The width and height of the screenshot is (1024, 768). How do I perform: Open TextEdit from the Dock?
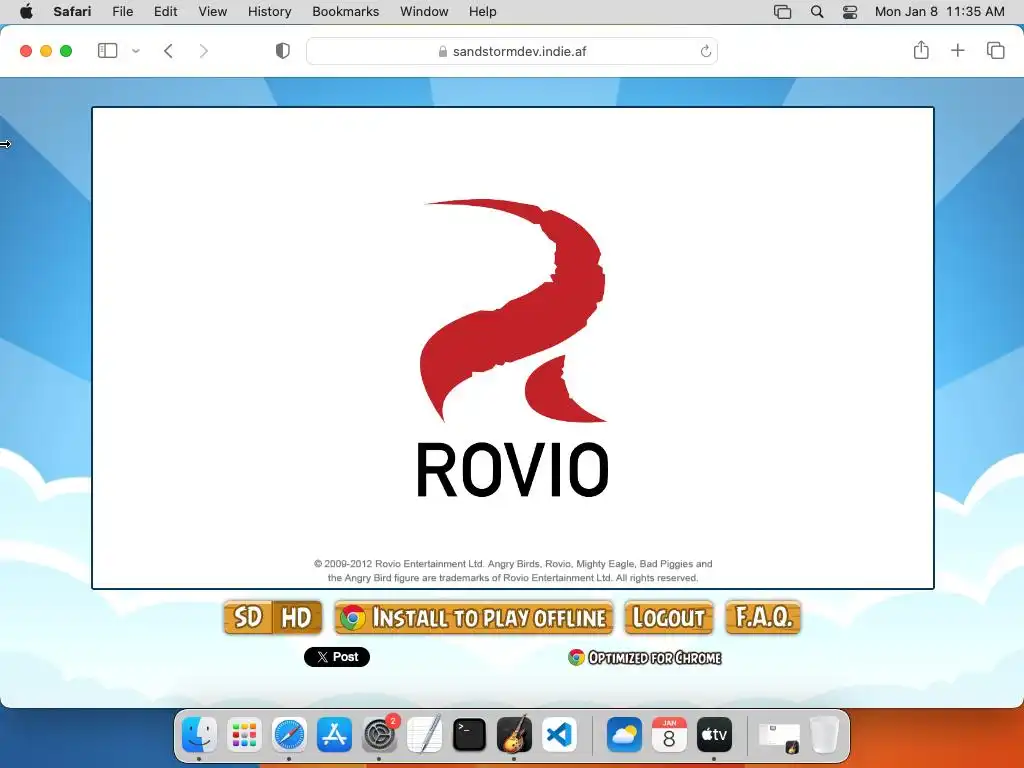click(424, 735)
